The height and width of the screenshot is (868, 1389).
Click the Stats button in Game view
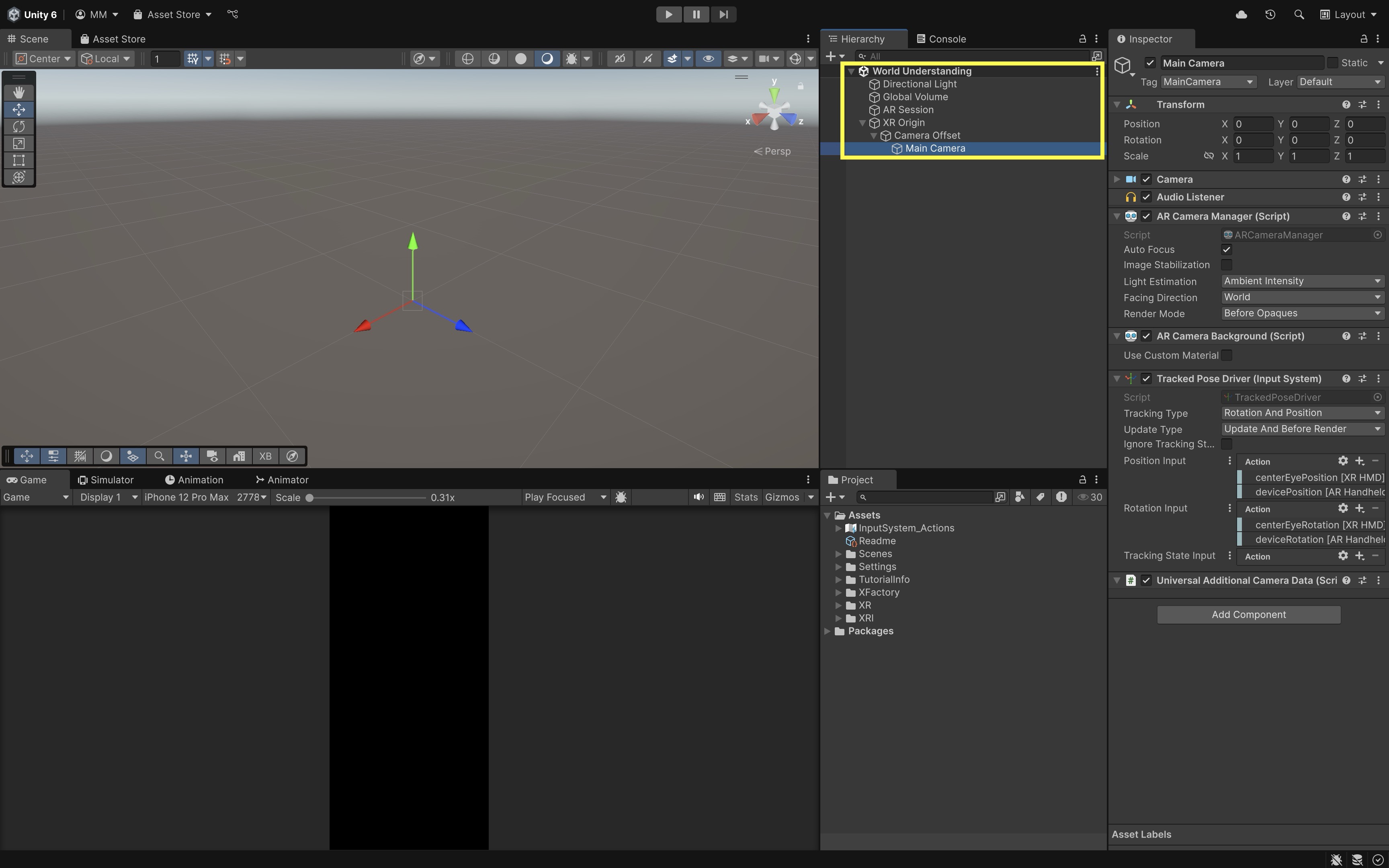746,497
